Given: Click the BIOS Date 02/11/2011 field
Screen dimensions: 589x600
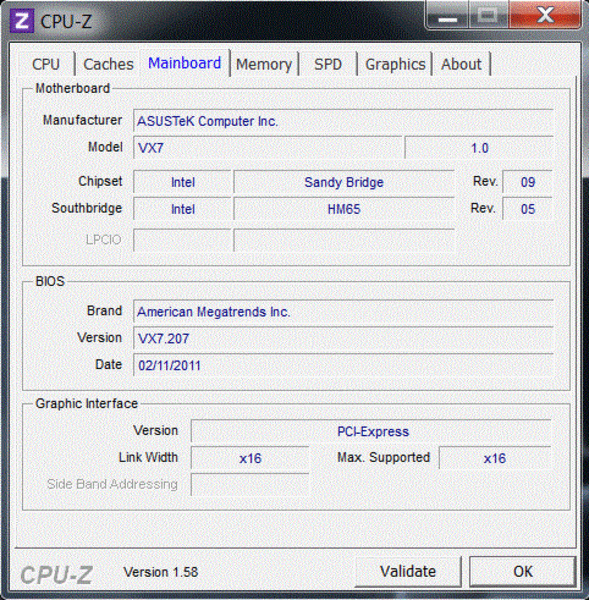Looking at the screenshot, I should (343, 365).
